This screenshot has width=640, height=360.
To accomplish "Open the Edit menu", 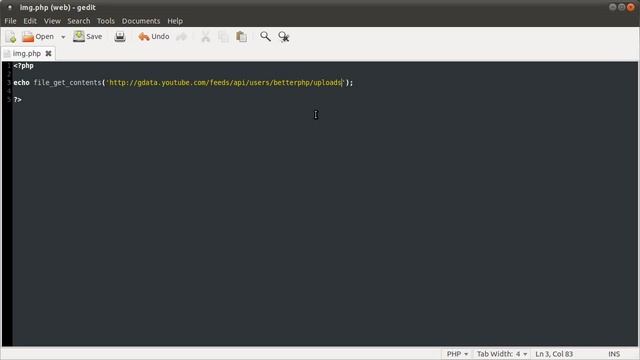I will tap(30, 21).
